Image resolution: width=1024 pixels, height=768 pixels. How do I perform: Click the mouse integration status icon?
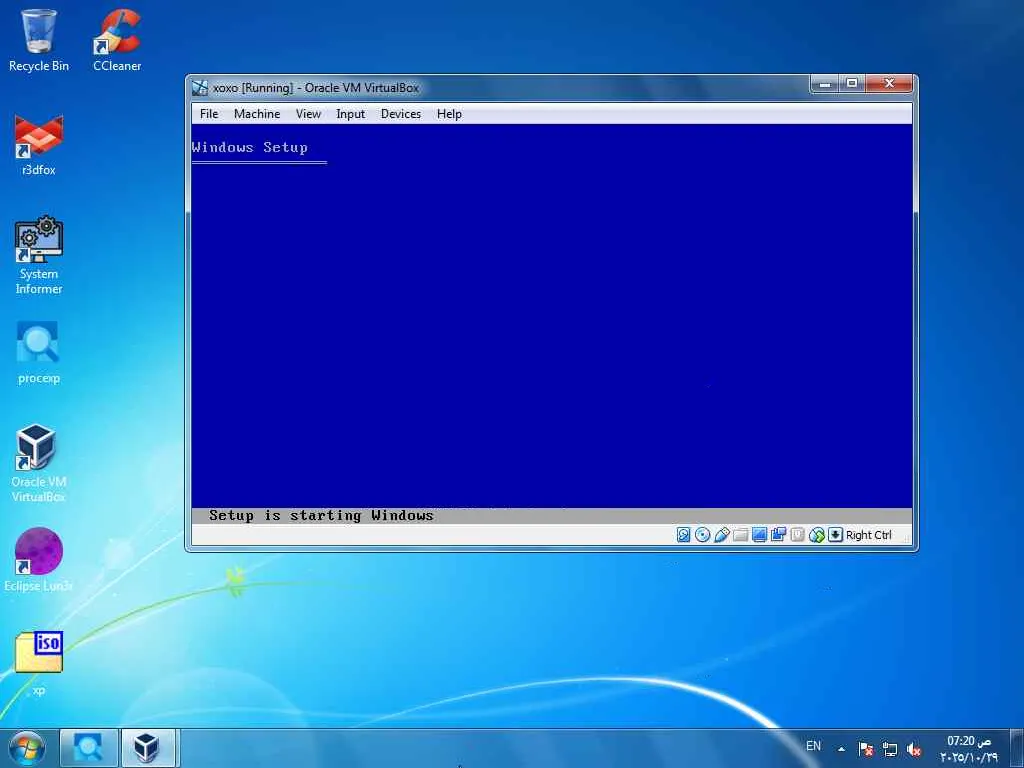(x=816, y=535)
